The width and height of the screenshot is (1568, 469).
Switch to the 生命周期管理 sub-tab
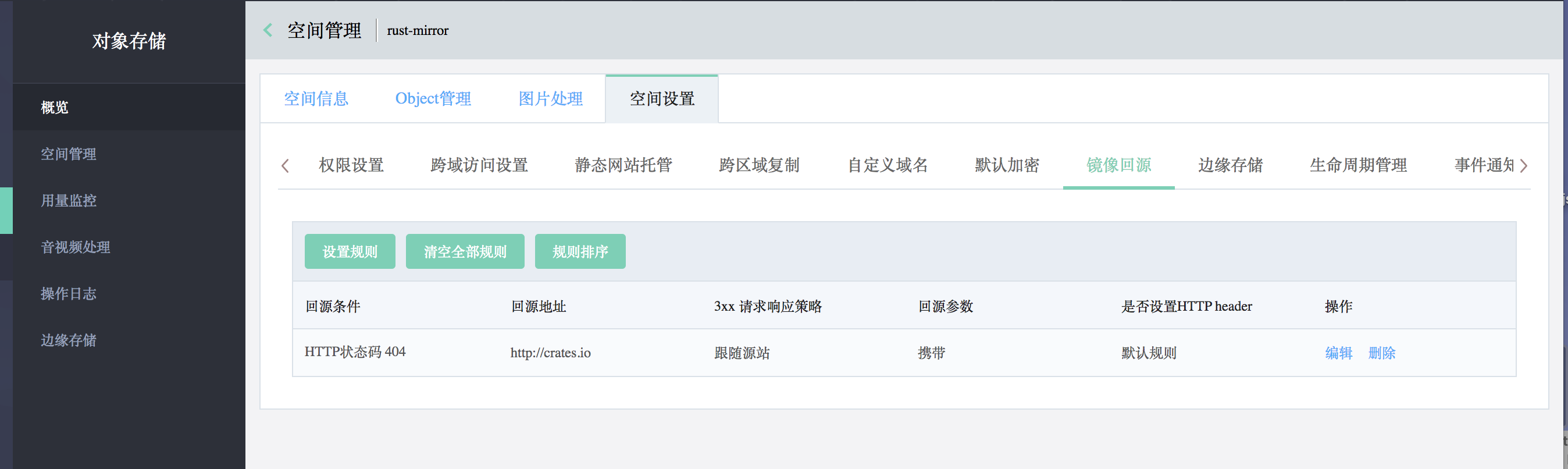[x=1358, y=165]
